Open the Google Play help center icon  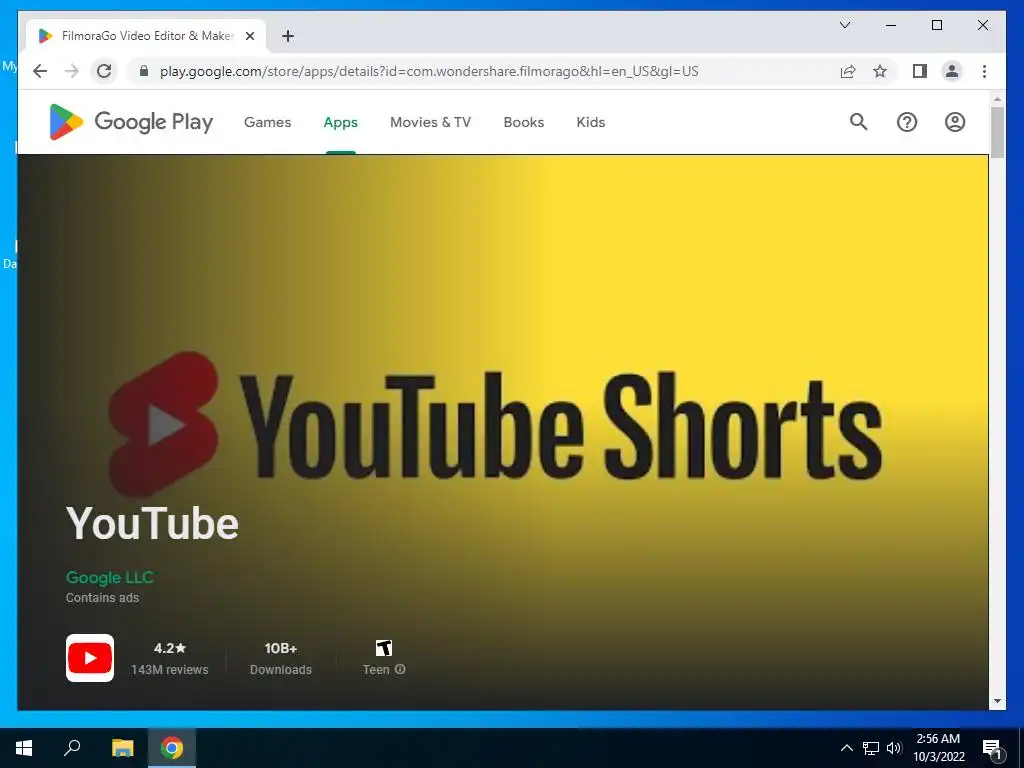click(x=906, y=122)
